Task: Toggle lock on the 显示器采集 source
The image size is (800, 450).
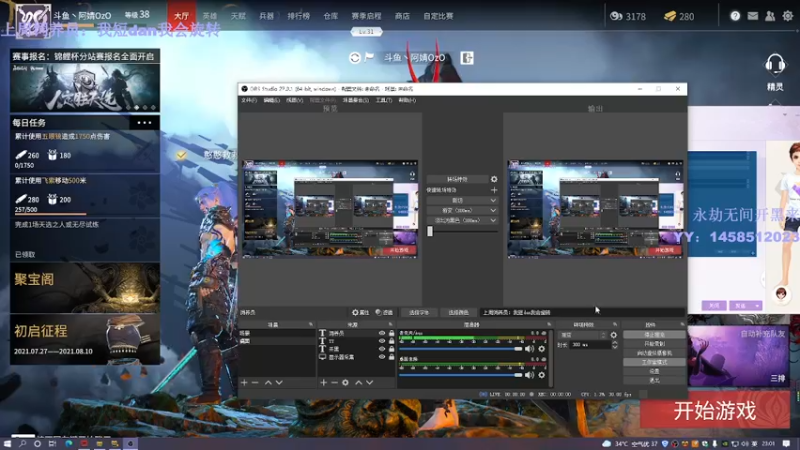Action: [x=391, y=357]
